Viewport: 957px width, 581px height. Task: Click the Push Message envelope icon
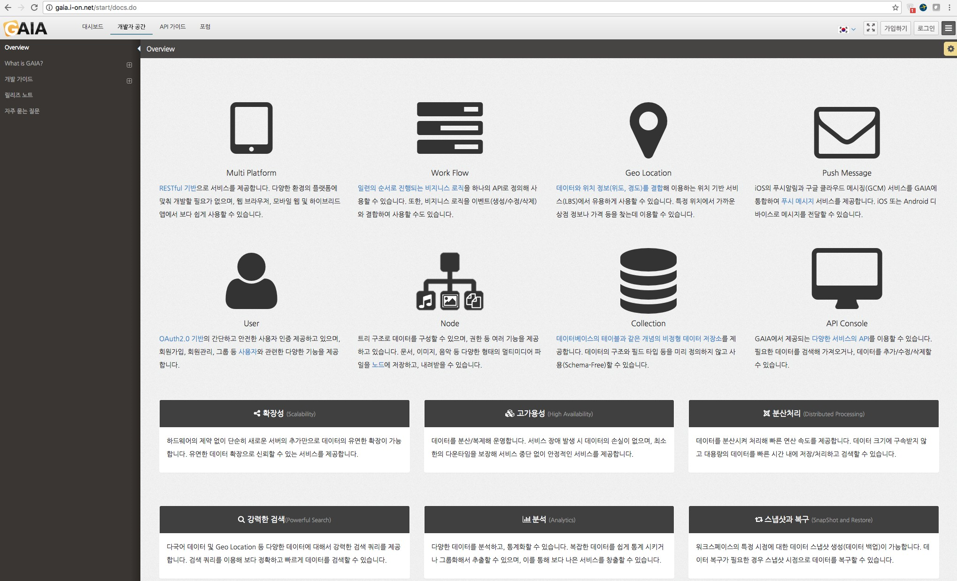coord(846,132)
